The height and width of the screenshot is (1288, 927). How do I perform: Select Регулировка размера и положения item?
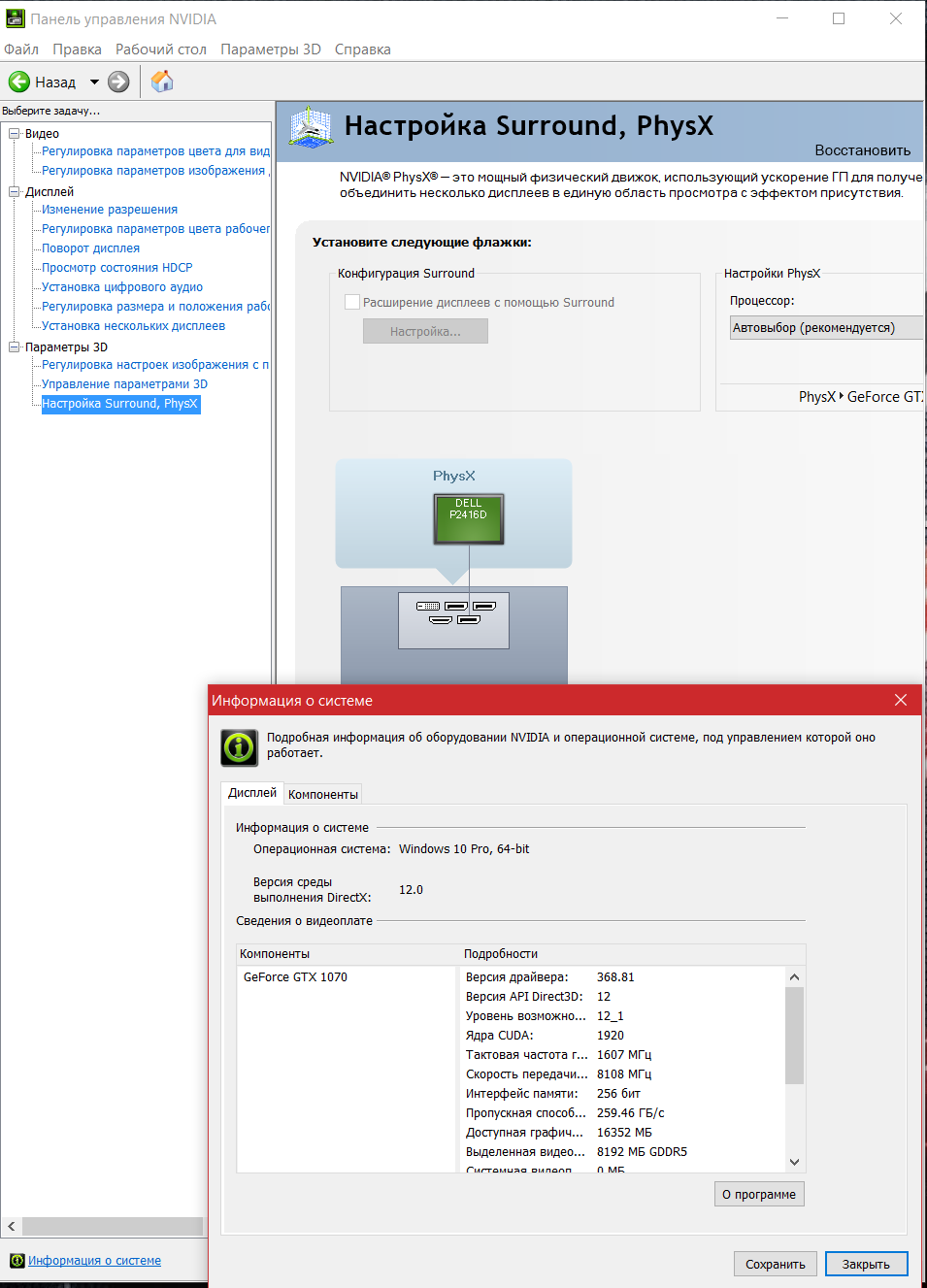pos(155,307)
